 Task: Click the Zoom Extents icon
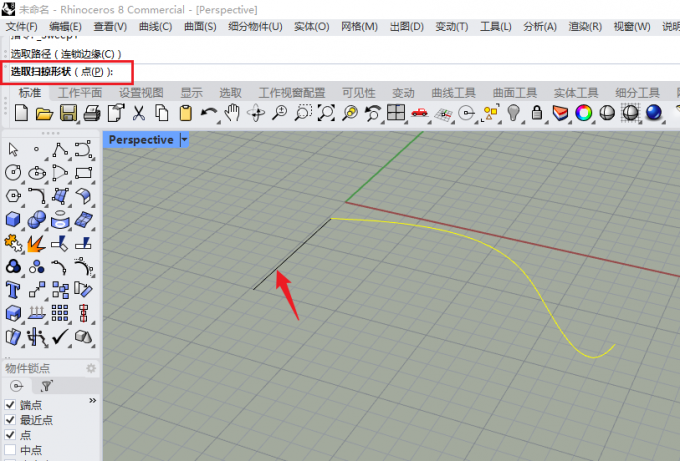(327, 113)
